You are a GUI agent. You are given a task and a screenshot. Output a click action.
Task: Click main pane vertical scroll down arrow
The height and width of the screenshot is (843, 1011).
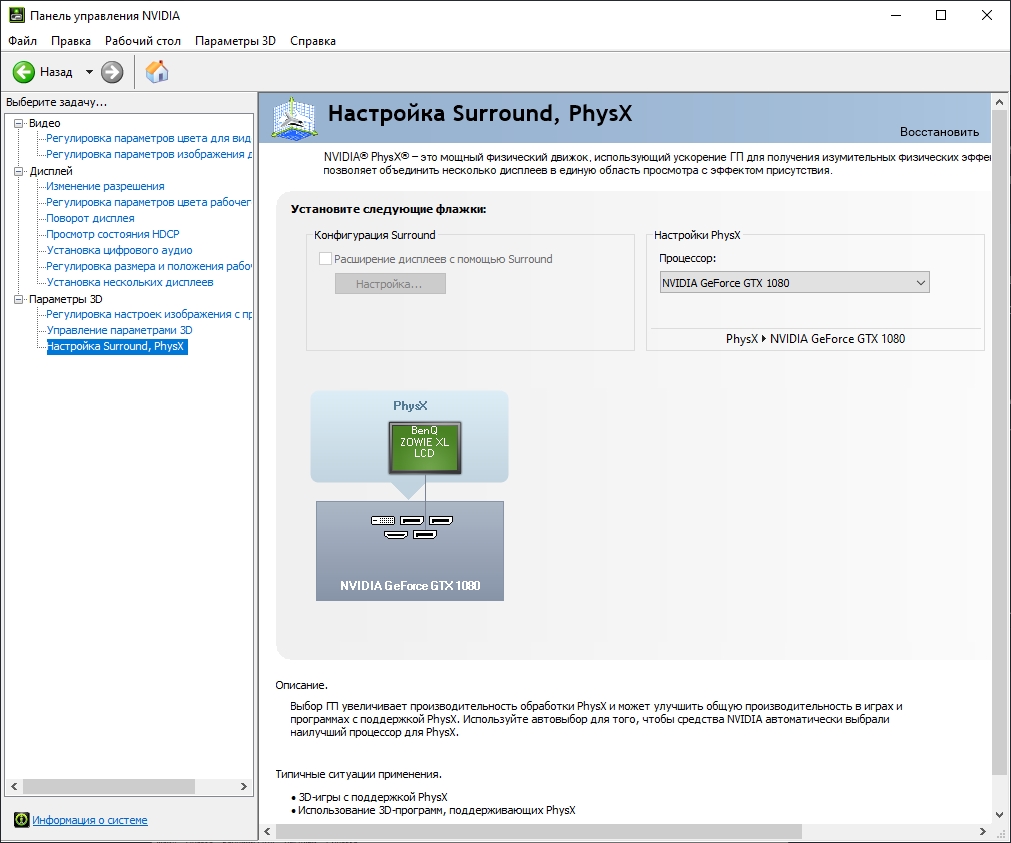(x=999, y=815)
